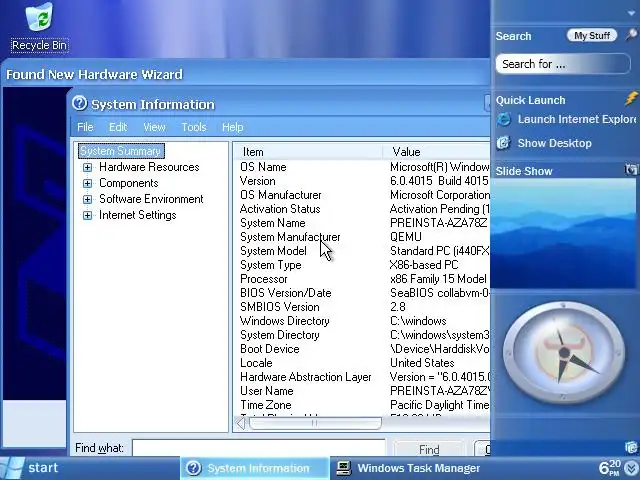Open the Help menu
Image resolution: width=640 pixels, height=480 pixels.
tap(233, 127)
